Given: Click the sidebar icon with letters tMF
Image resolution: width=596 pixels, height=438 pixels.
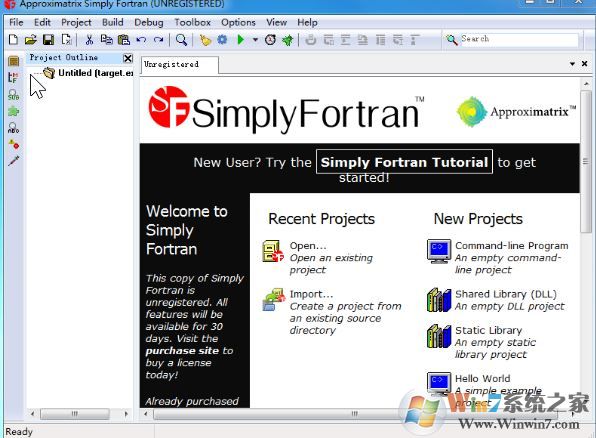Looking at the screenshot, I should pos(13,78).
